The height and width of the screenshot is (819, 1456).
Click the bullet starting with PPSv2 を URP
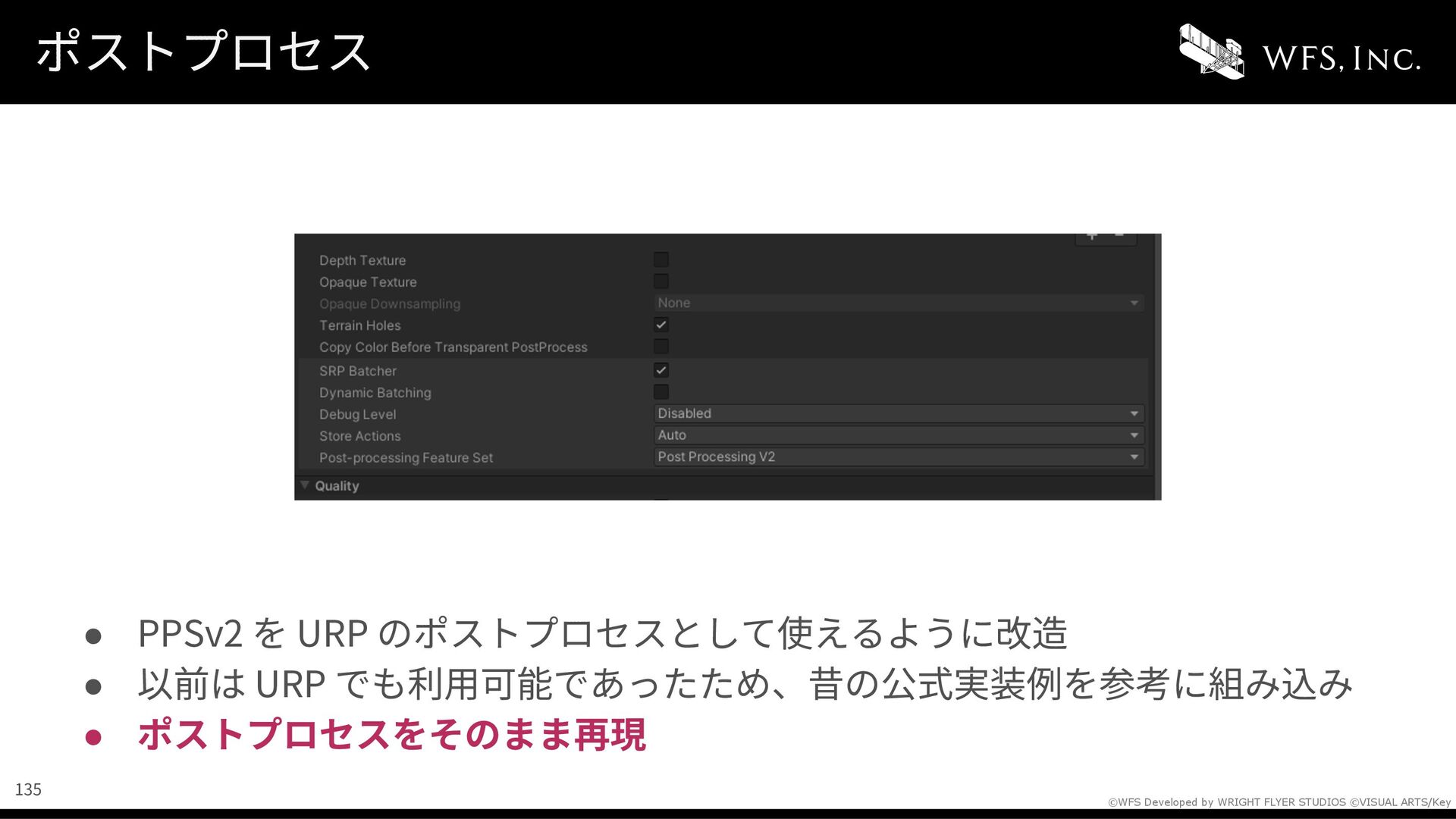coord(603,633)
